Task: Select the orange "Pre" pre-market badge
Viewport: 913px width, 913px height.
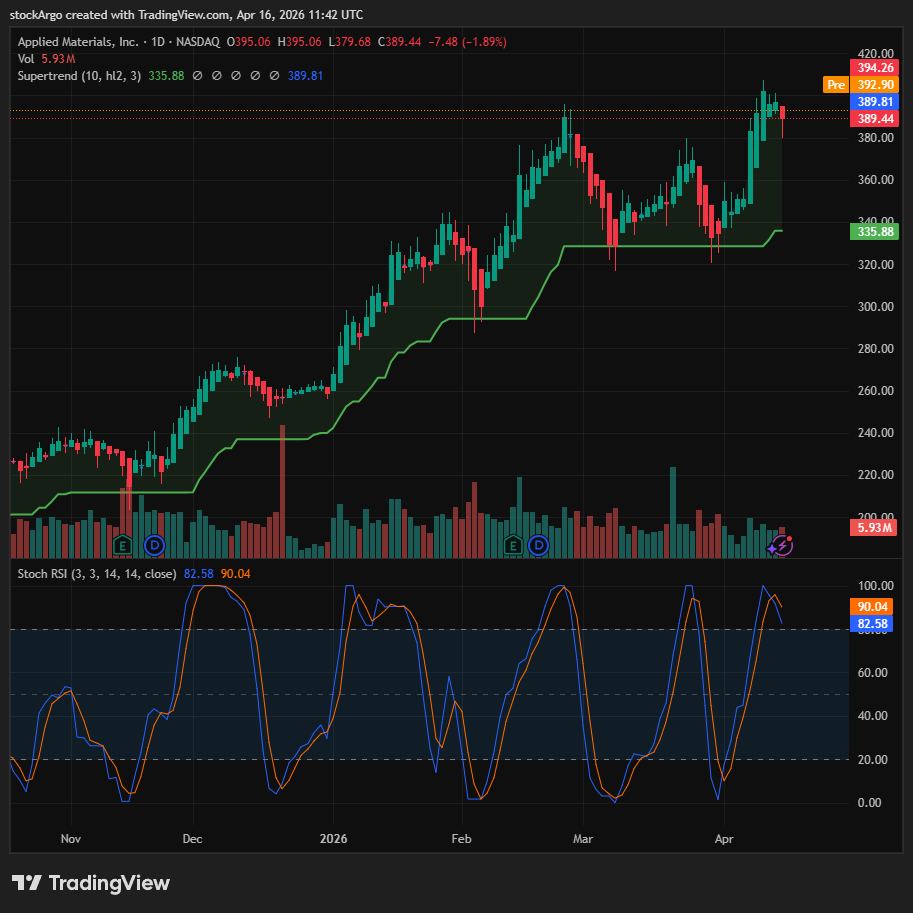Action: pyautogui.click(x=835, y=85)
